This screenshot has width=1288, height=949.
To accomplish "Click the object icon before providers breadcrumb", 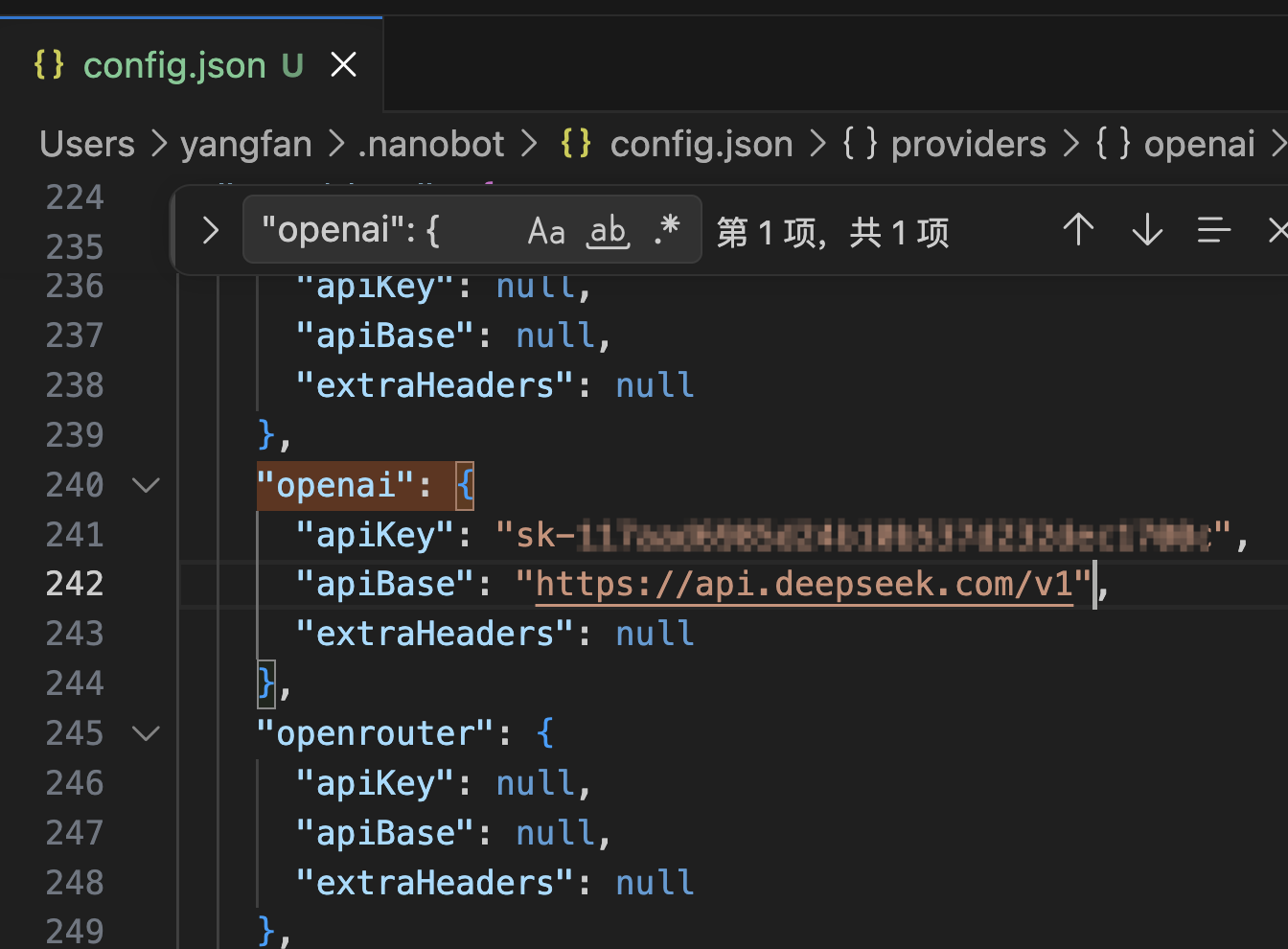I will [860, 144].
